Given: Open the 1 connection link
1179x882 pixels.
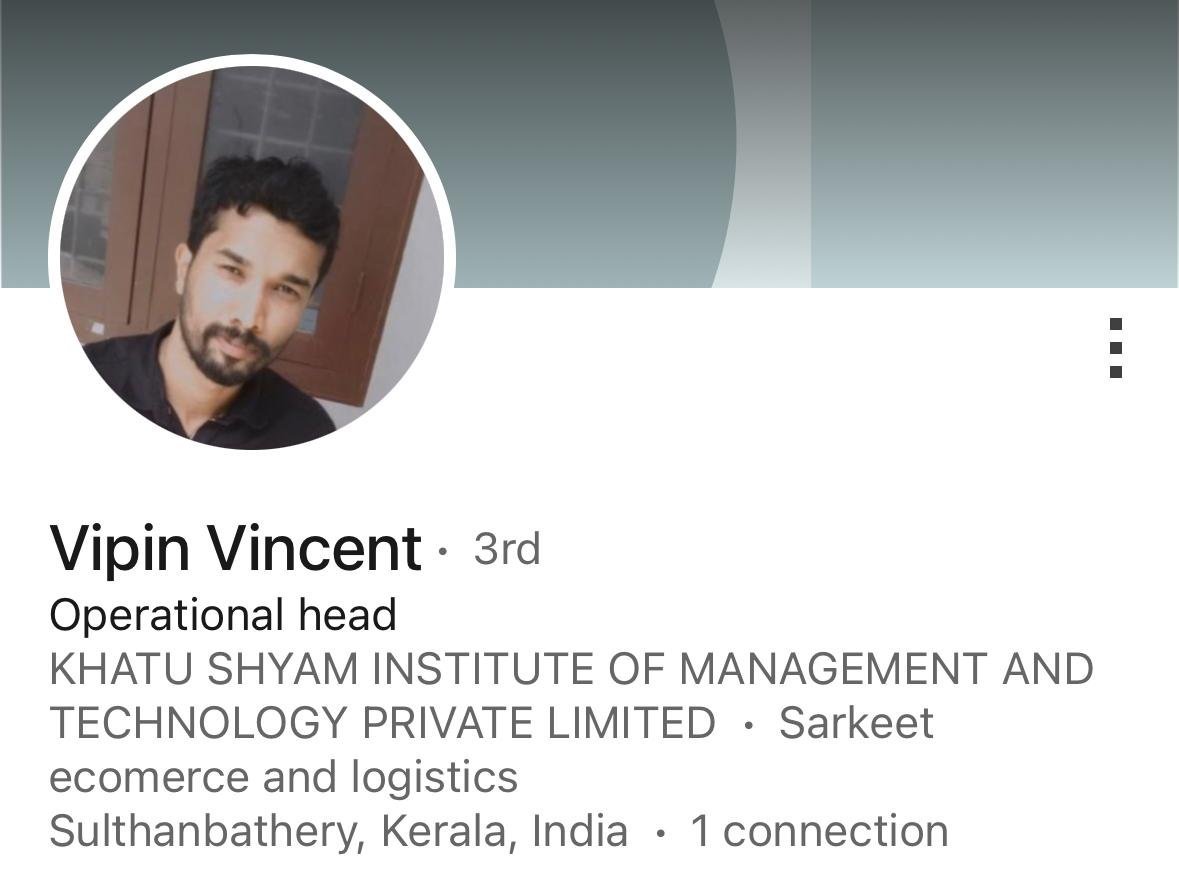Looking at the screenshot, I should (820, 831).
